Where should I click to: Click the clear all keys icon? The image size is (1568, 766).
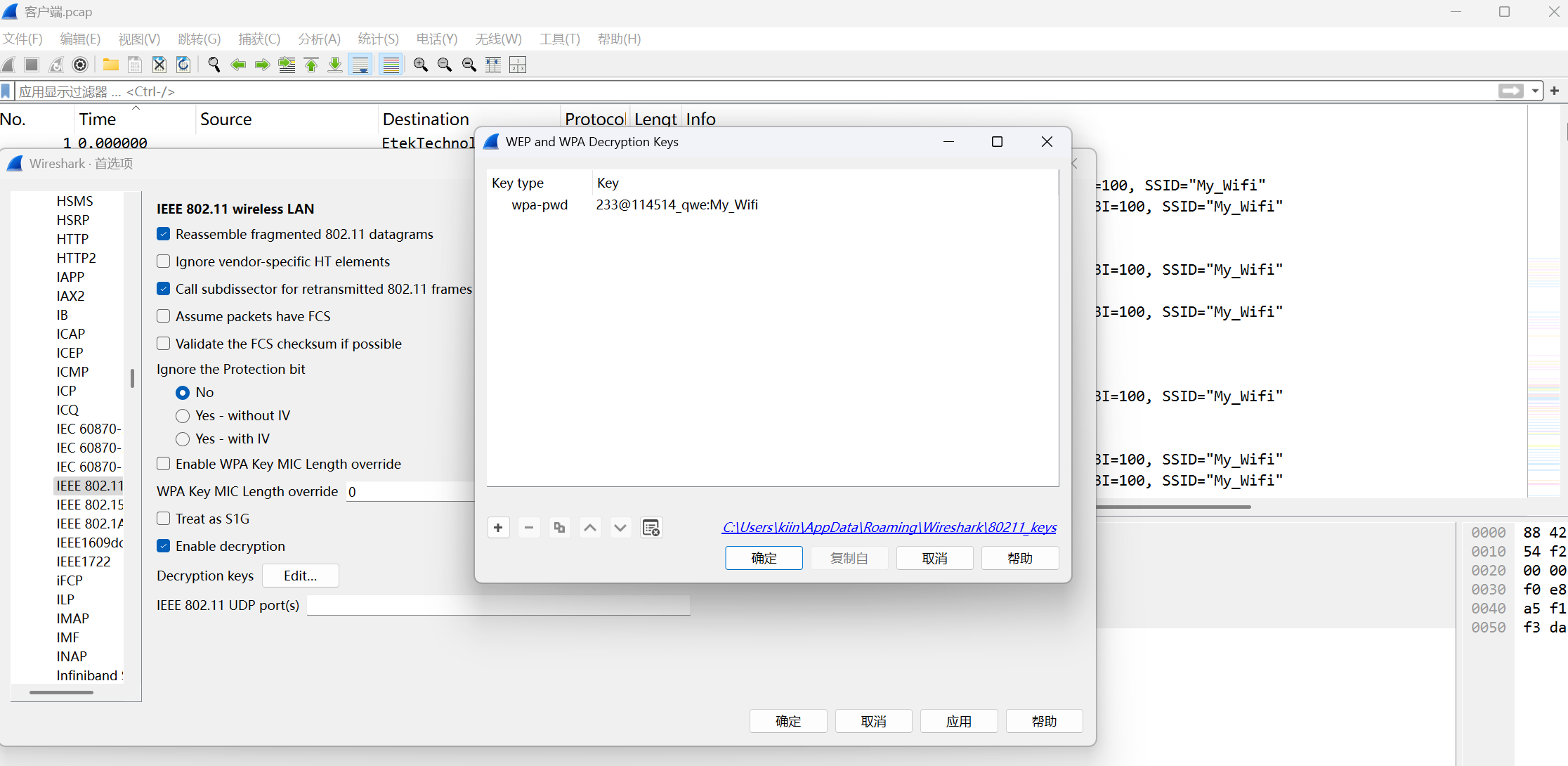tap(651, 528)
